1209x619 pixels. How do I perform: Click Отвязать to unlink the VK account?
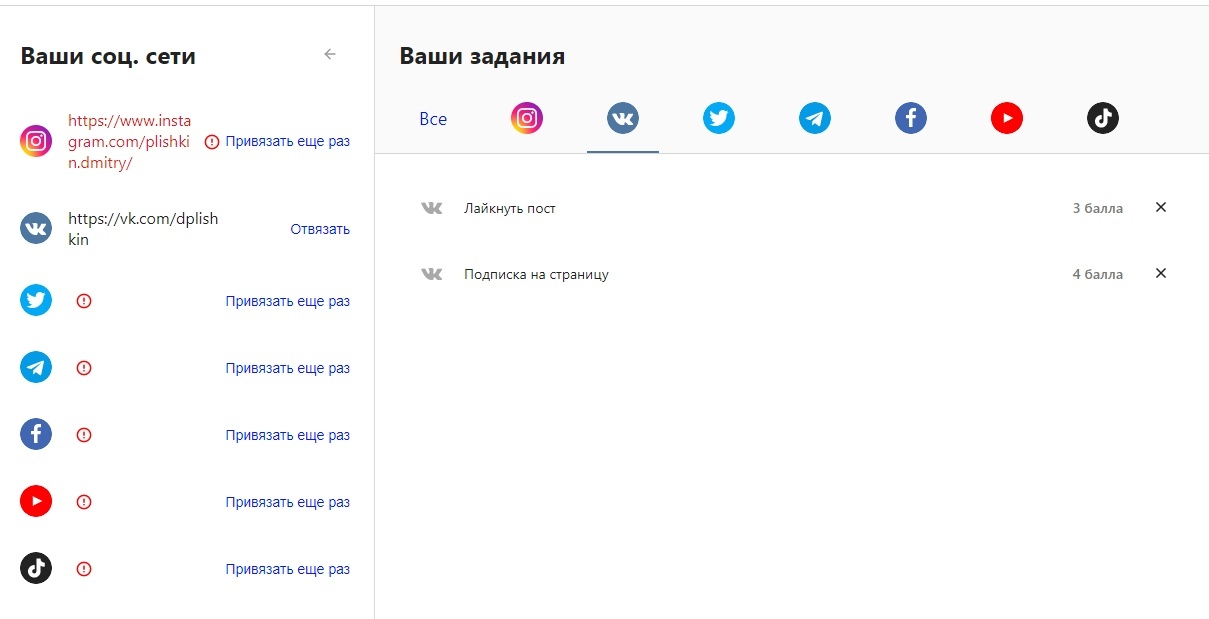[320, 229]
